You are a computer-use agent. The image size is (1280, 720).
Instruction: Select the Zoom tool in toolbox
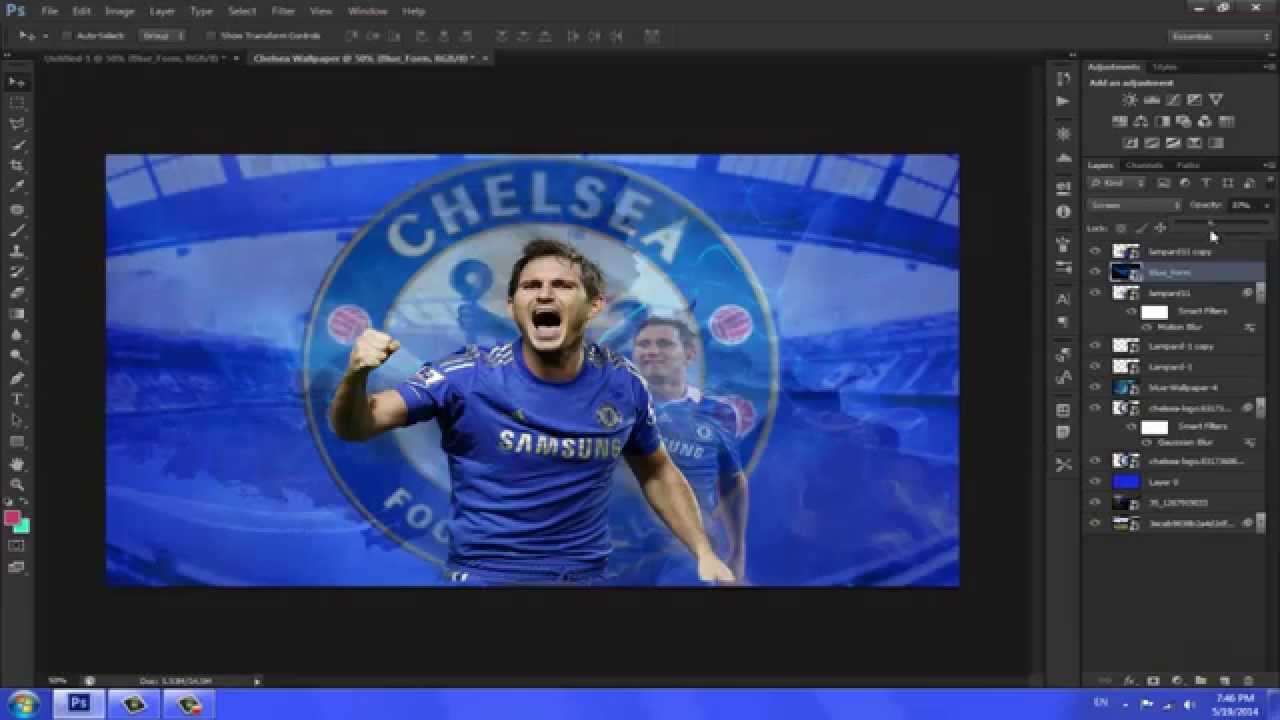click(x=17, y=484)
